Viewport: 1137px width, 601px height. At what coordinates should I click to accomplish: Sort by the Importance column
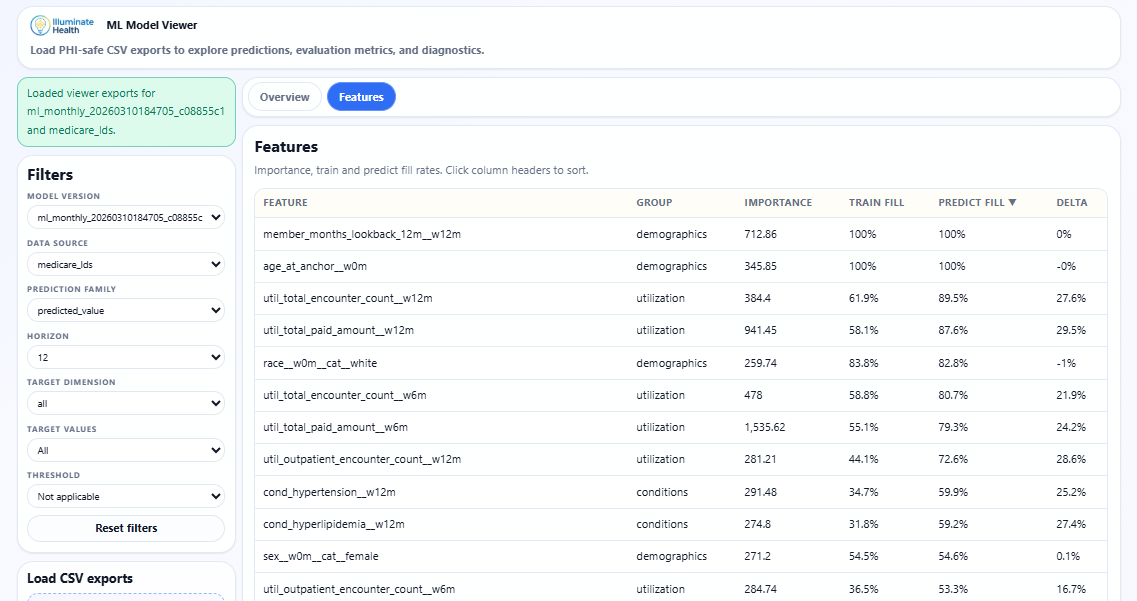click(778, 202)
